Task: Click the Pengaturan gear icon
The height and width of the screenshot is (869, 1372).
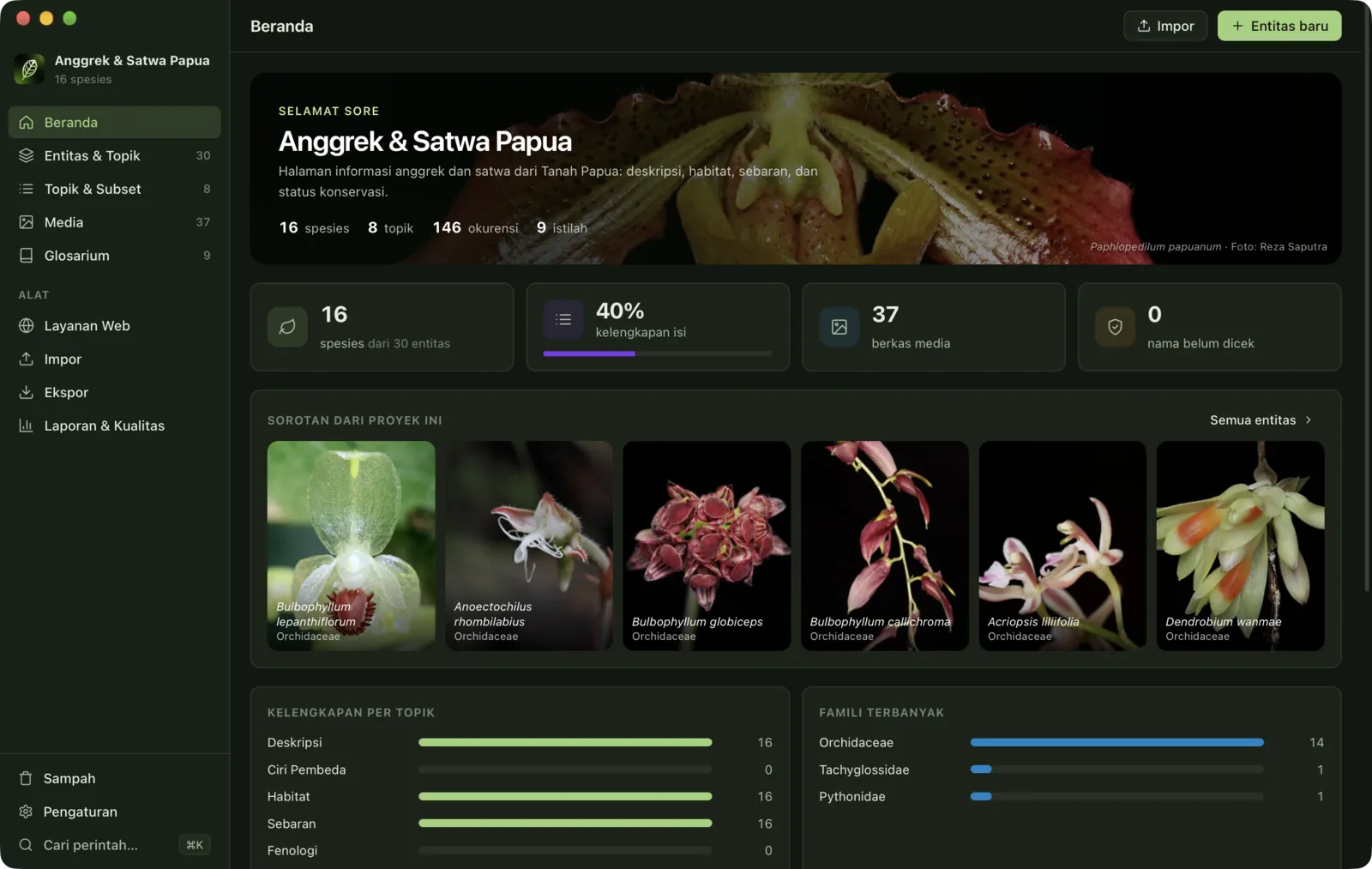Action: pos(26,812)
